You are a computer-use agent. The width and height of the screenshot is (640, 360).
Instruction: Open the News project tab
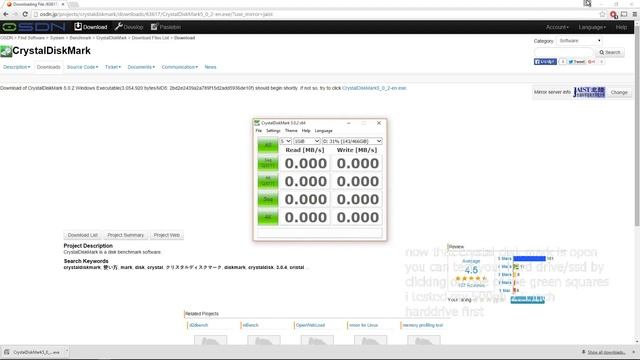(210, 67)
